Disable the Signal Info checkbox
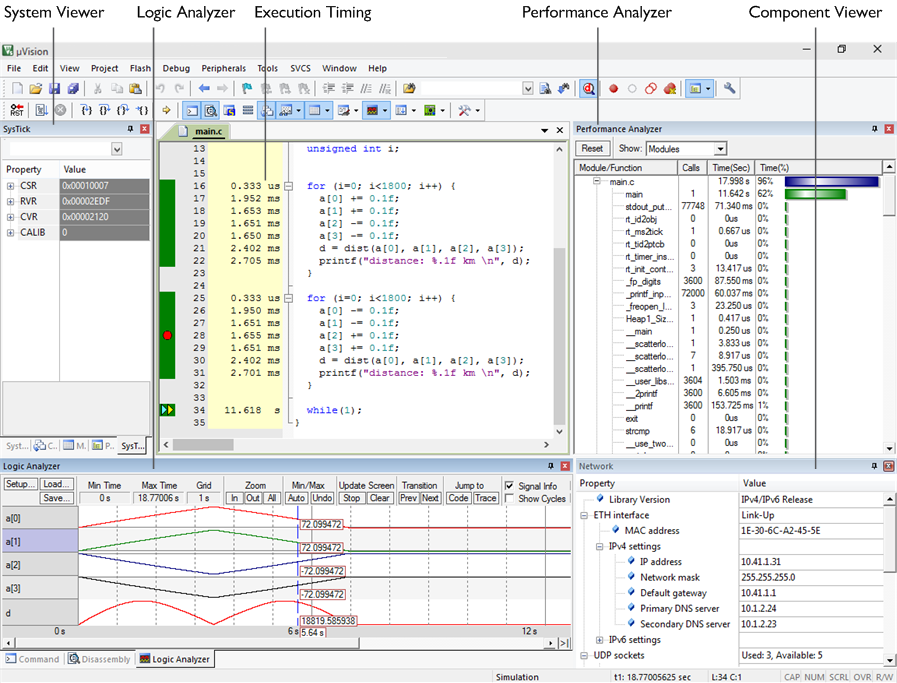Image resolution: width=897 pixels, height=683 pixels. click(x=511, y=486)
